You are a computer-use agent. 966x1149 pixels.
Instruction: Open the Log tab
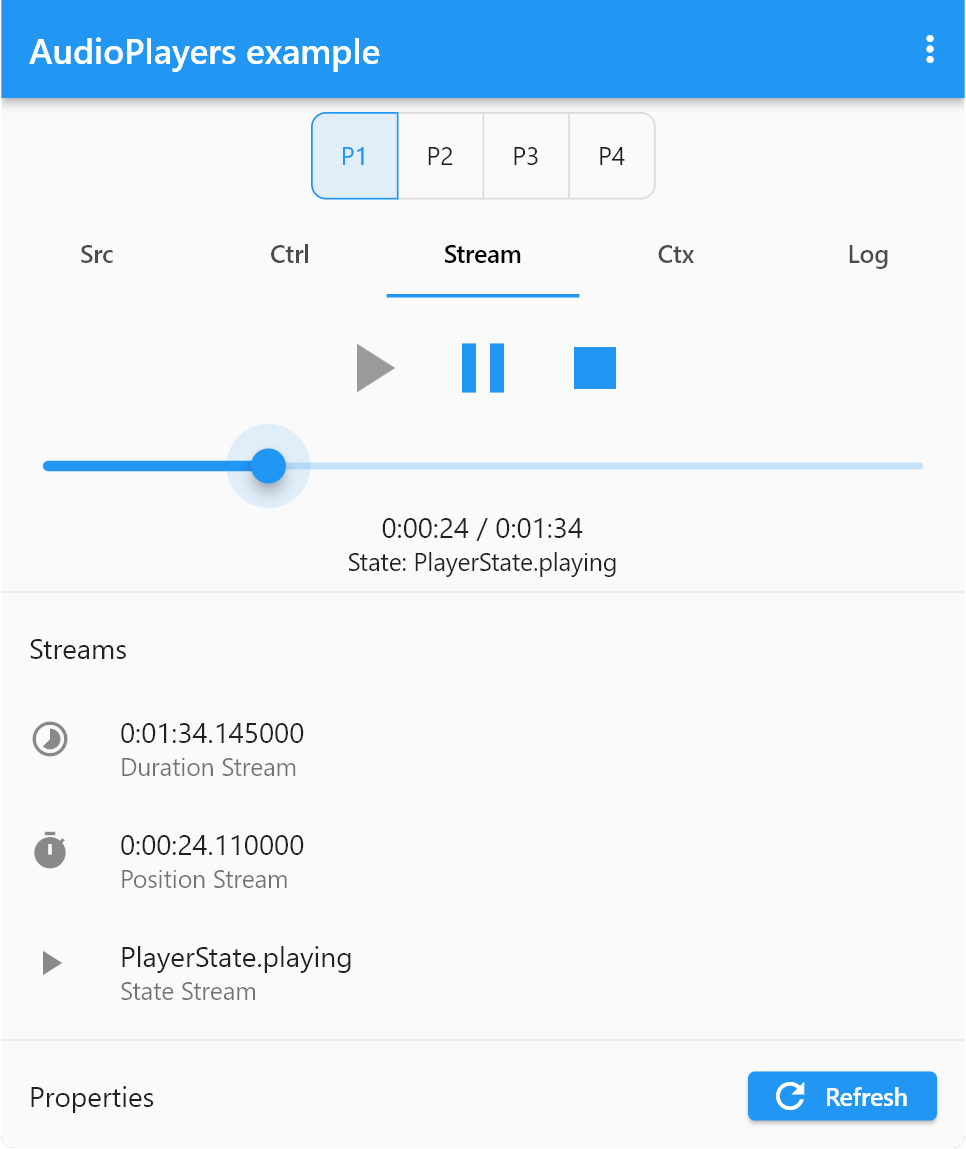click(x=867, y=255)
